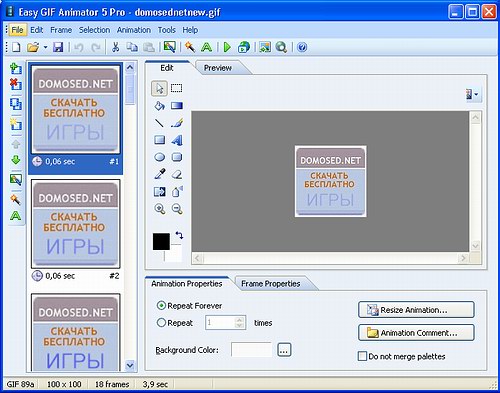The image size is (500, 393).
Task: Click the Background Color preview box
Action: pyautogui.click(x=251, y=350)
